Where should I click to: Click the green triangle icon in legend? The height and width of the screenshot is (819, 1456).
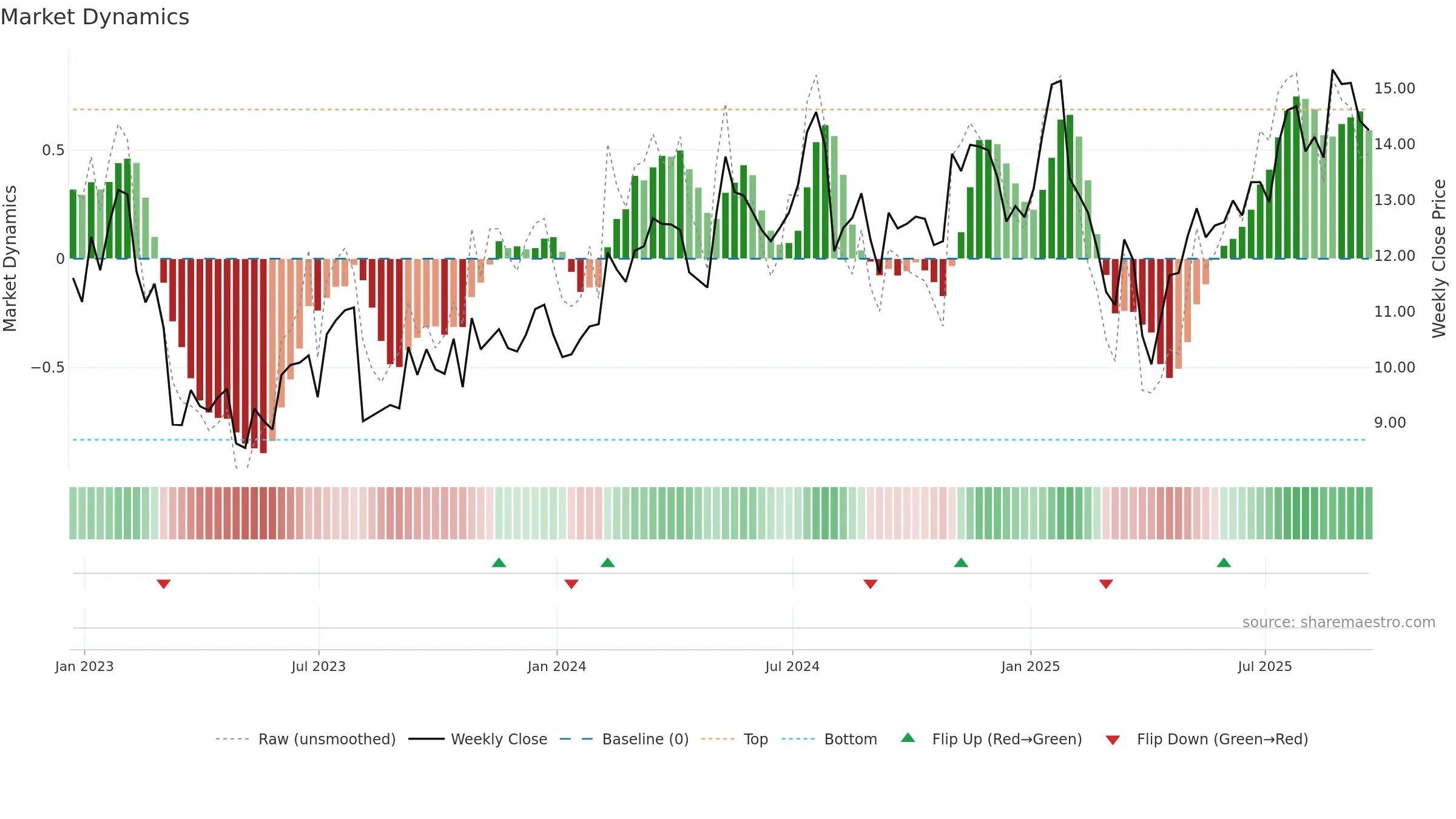[x=908, y=738]
